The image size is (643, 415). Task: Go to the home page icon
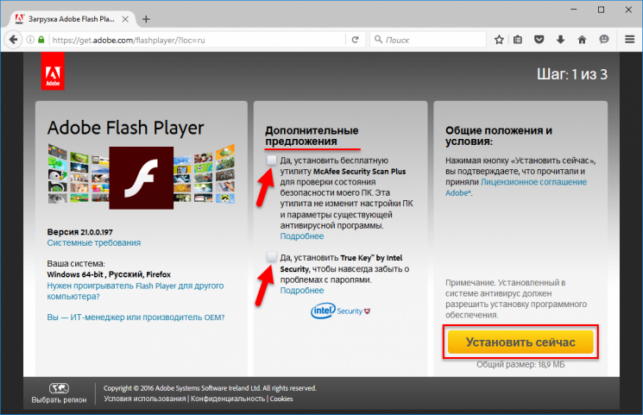click(x=582, y=40)
